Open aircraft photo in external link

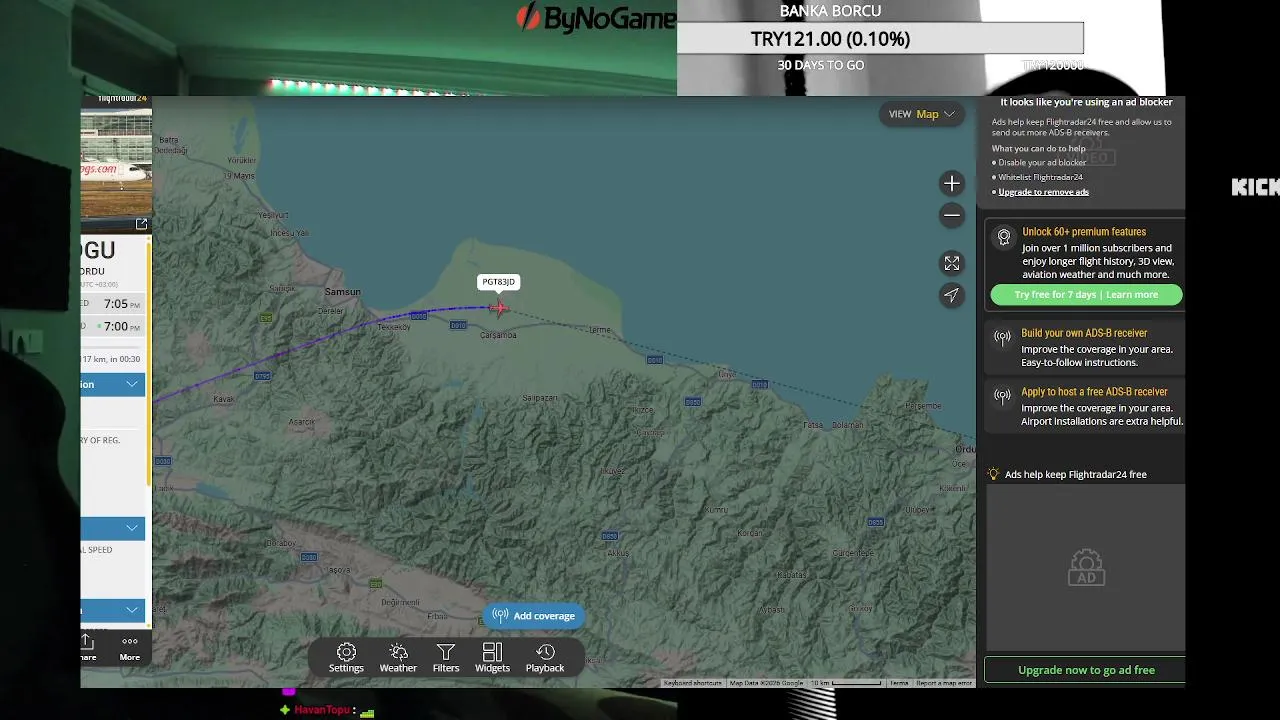141,224
